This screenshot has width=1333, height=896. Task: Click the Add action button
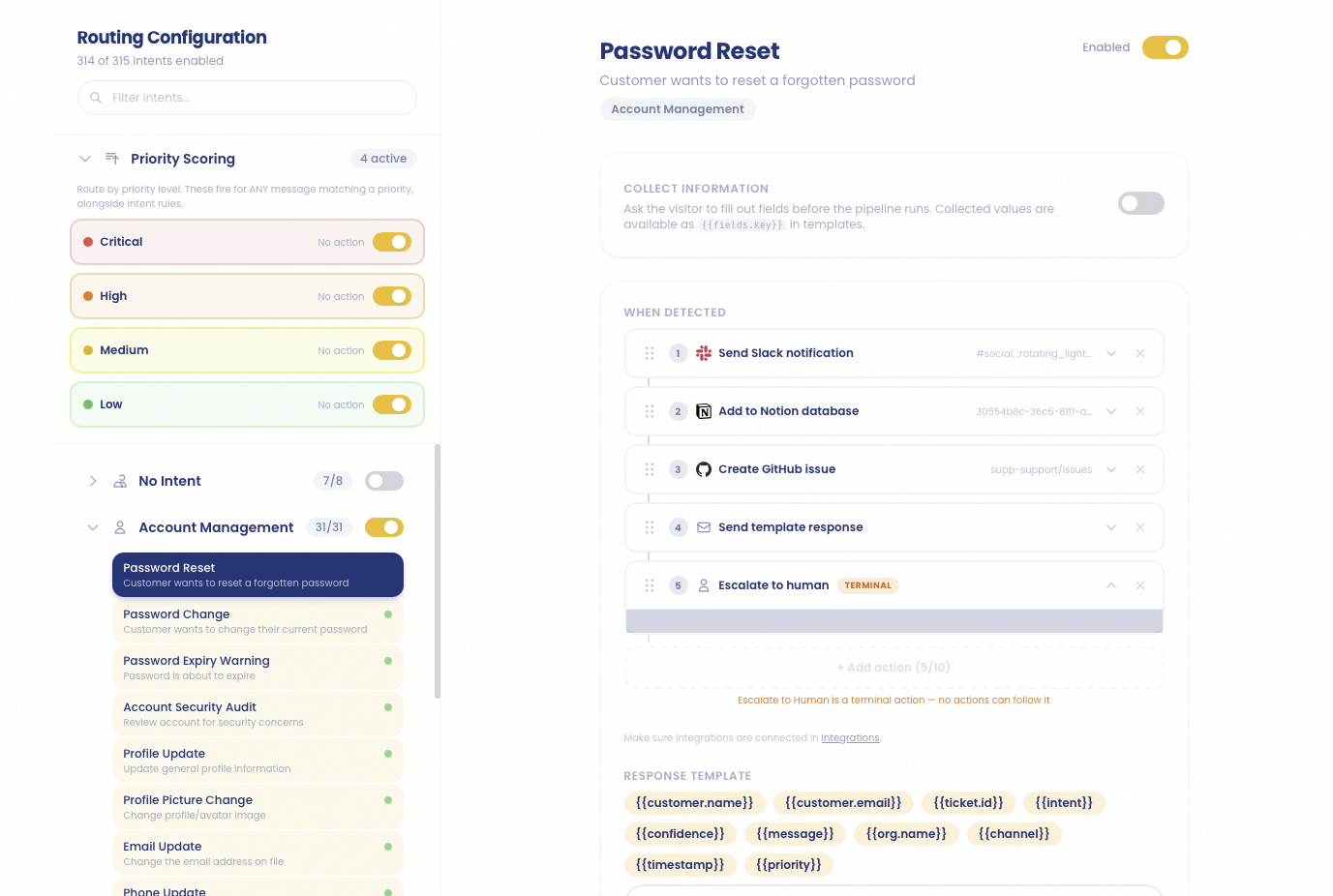click(x=893, y=667)
